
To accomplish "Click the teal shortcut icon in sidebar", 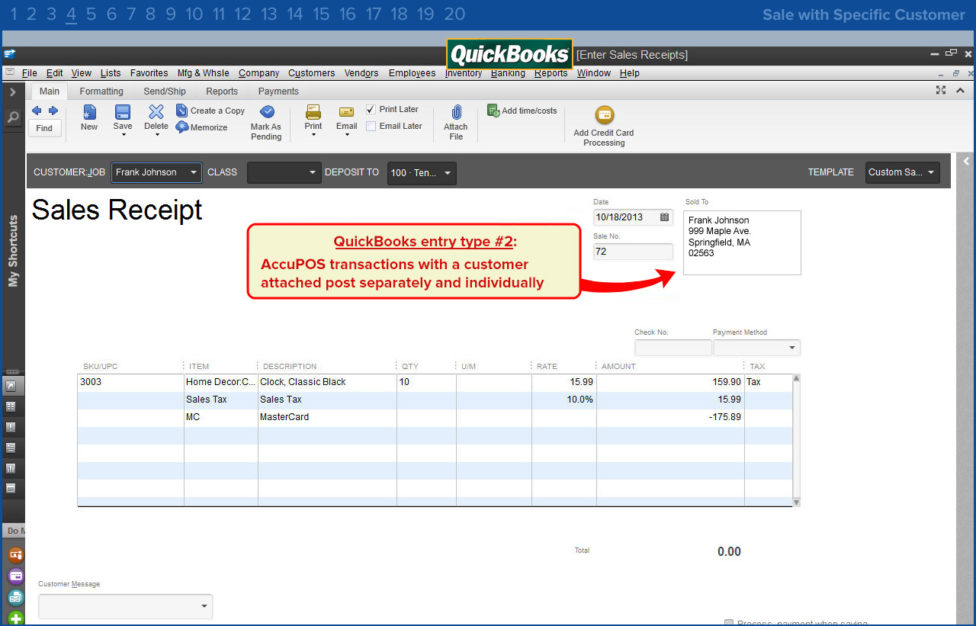I will pos(16,597).
